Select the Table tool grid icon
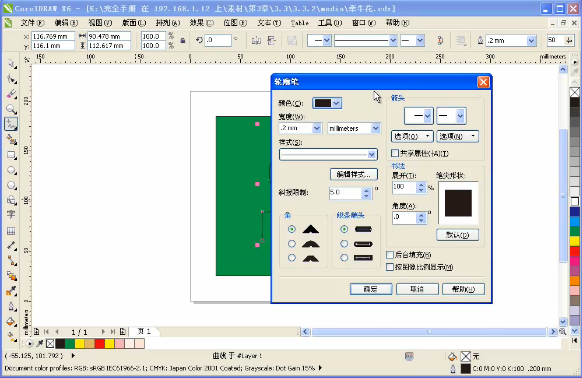The image size is (582, 378). coord(12,231)
